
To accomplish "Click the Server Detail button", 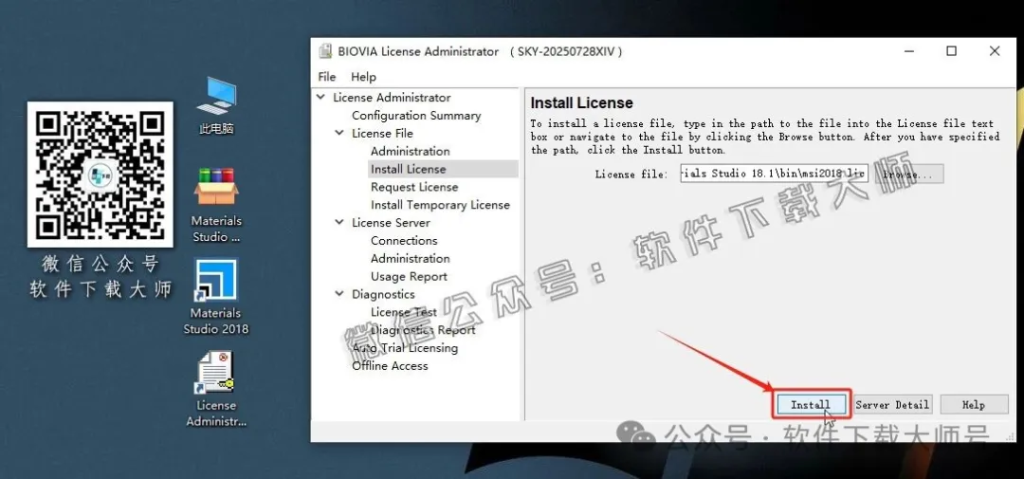I will (892, 405).
